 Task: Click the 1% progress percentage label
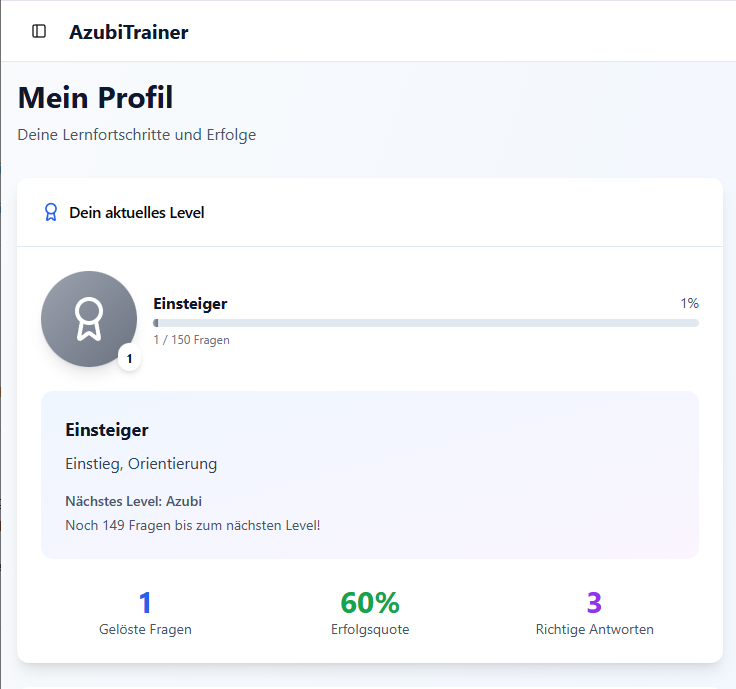(x=689, y=303)
